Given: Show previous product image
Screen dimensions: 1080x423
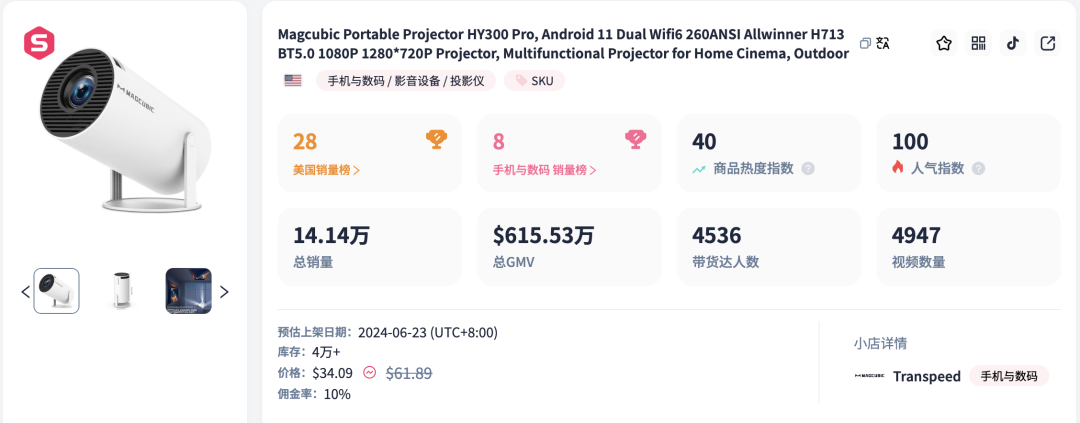Looking at the screenshot, I should coord(25,292).
